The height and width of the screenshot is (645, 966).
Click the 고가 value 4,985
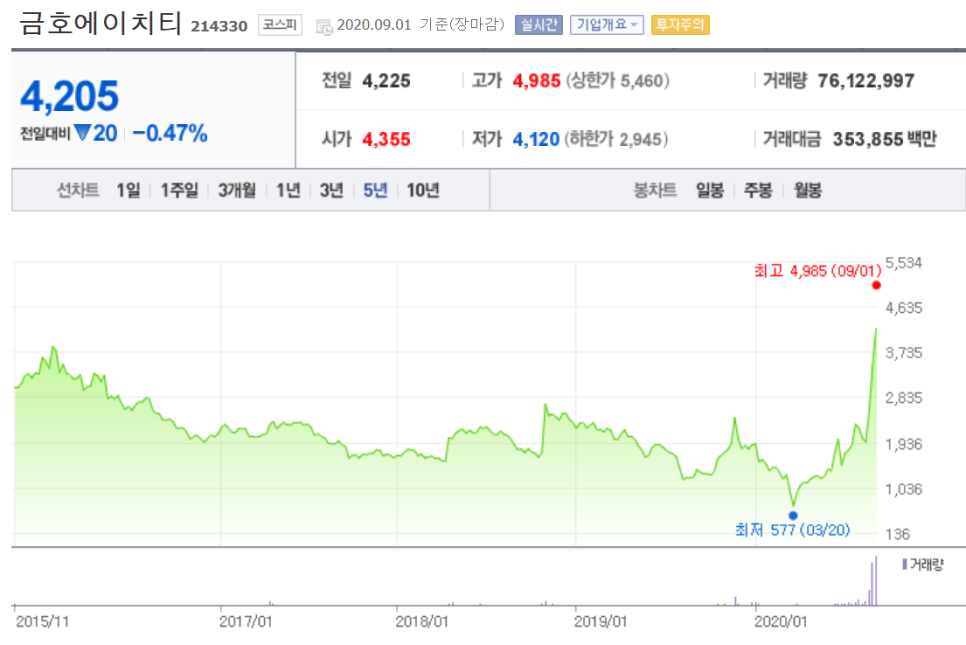point(537,81)
